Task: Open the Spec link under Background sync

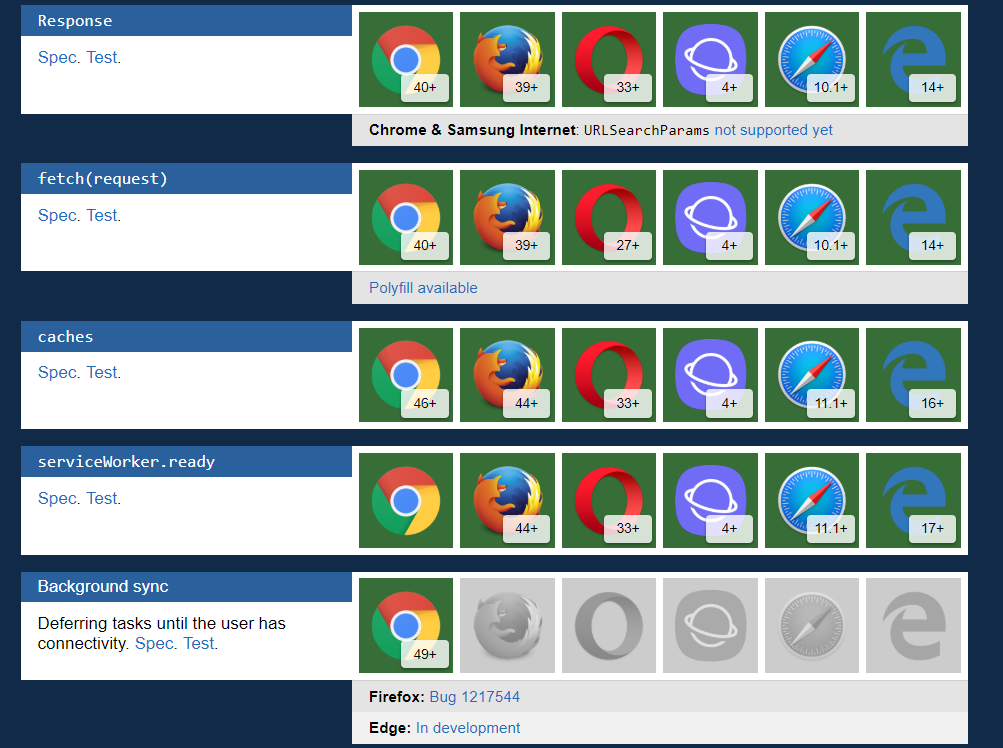Action: click(154, 644)
